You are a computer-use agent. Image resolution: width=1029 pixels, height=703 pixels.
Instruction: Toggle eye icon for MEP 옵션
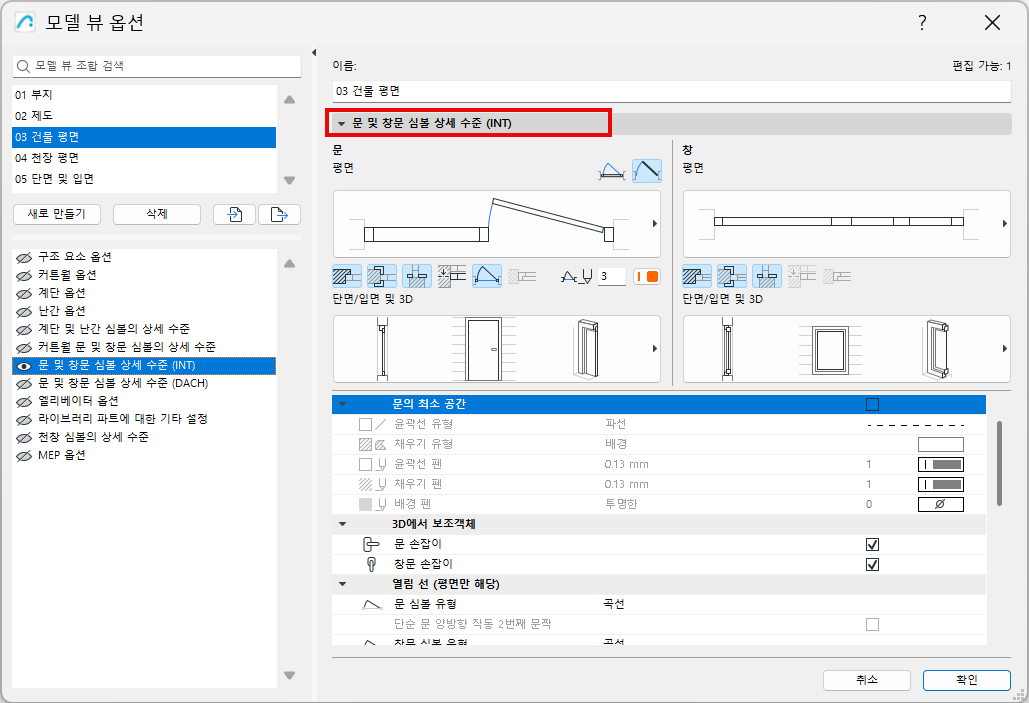(x=24, y=456)
